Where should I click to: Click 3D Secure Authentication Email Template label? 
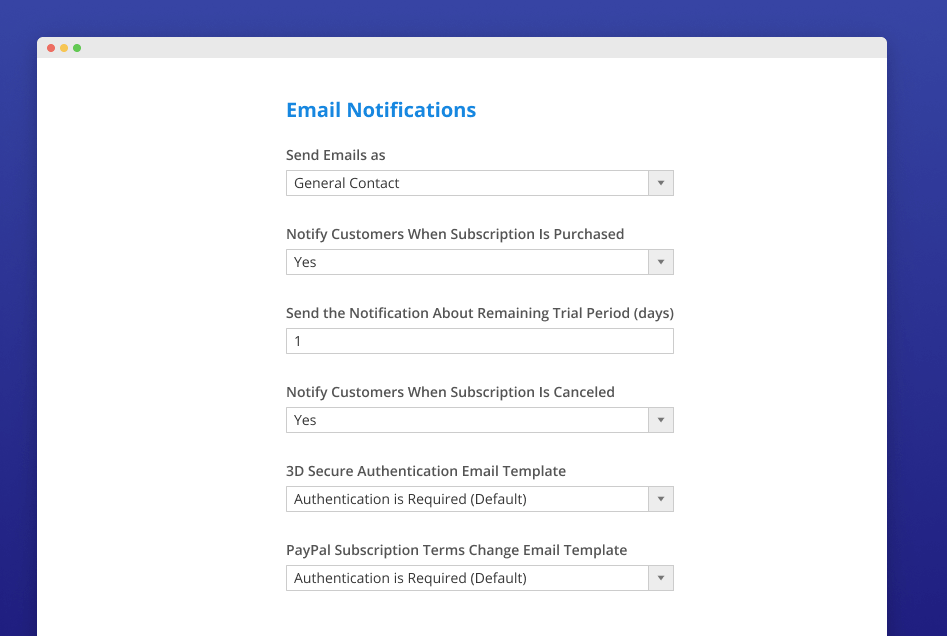point(426,471)
